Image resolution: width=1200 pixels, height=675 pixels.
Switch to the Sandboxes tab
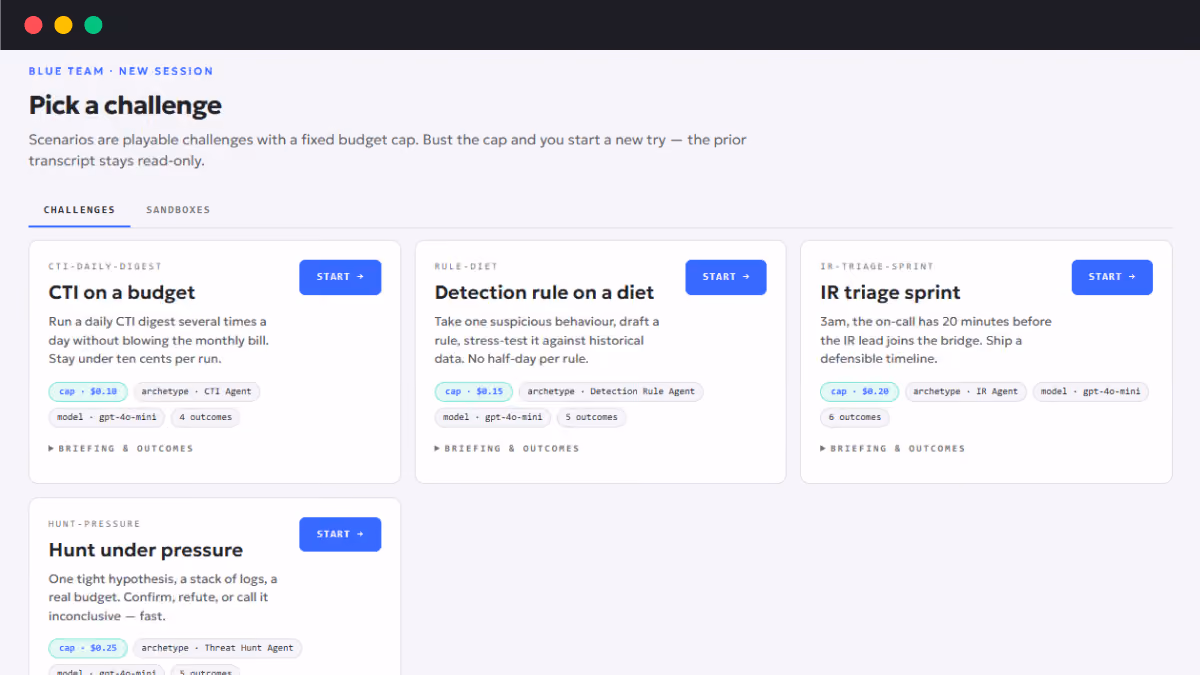point(178,210)
